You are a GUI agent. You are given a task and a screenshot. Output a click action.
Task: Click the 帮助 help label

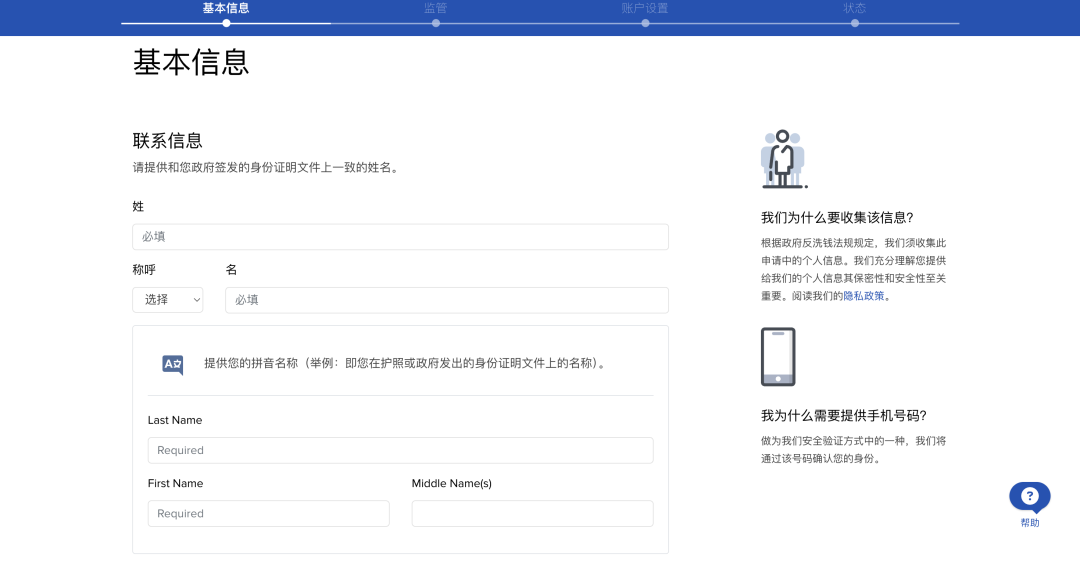(x=1029, y=523)
